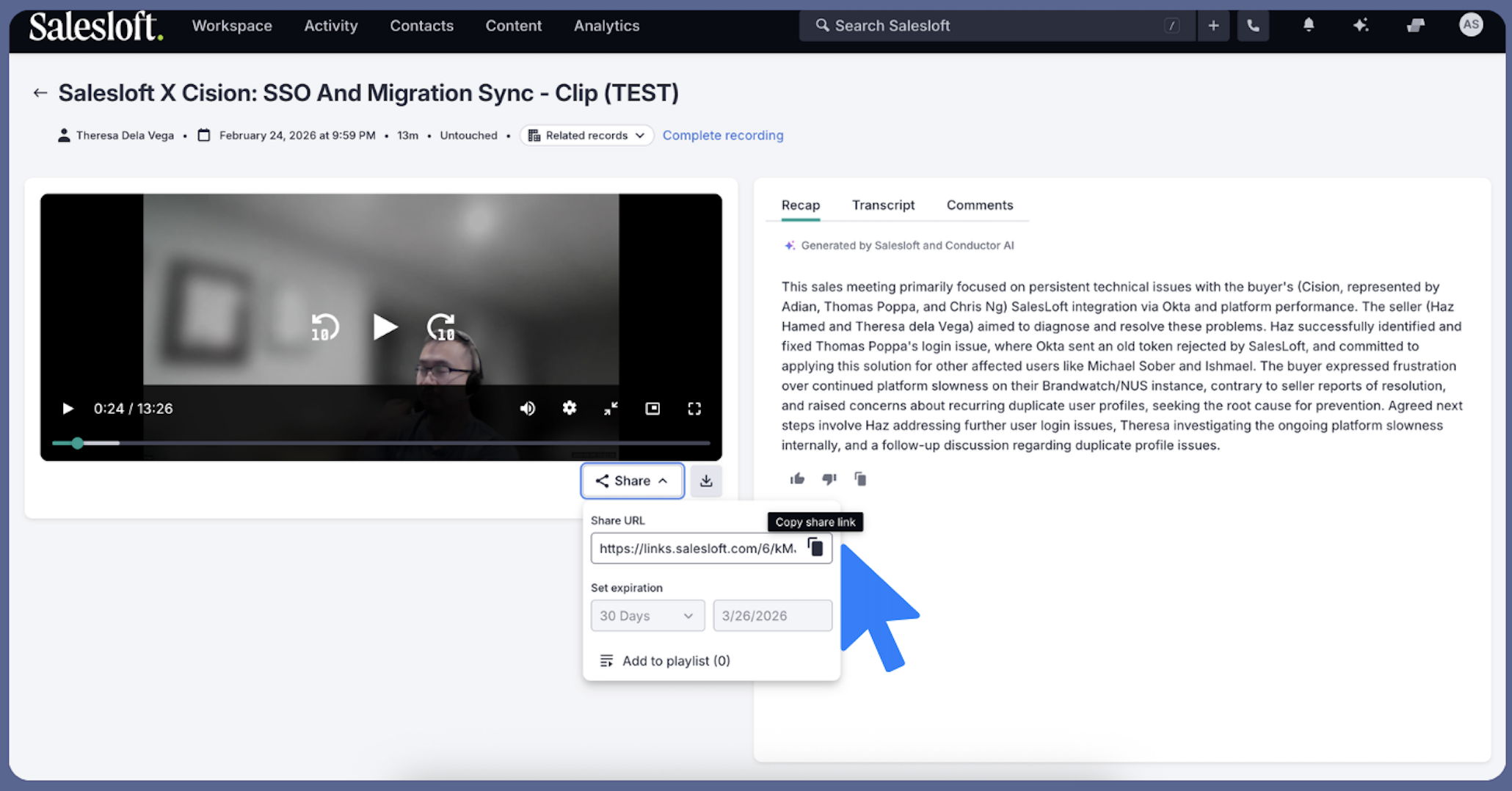Open video settings gear
The height and width of the screenshot is (791, 1512).
[x=569, y=408]
